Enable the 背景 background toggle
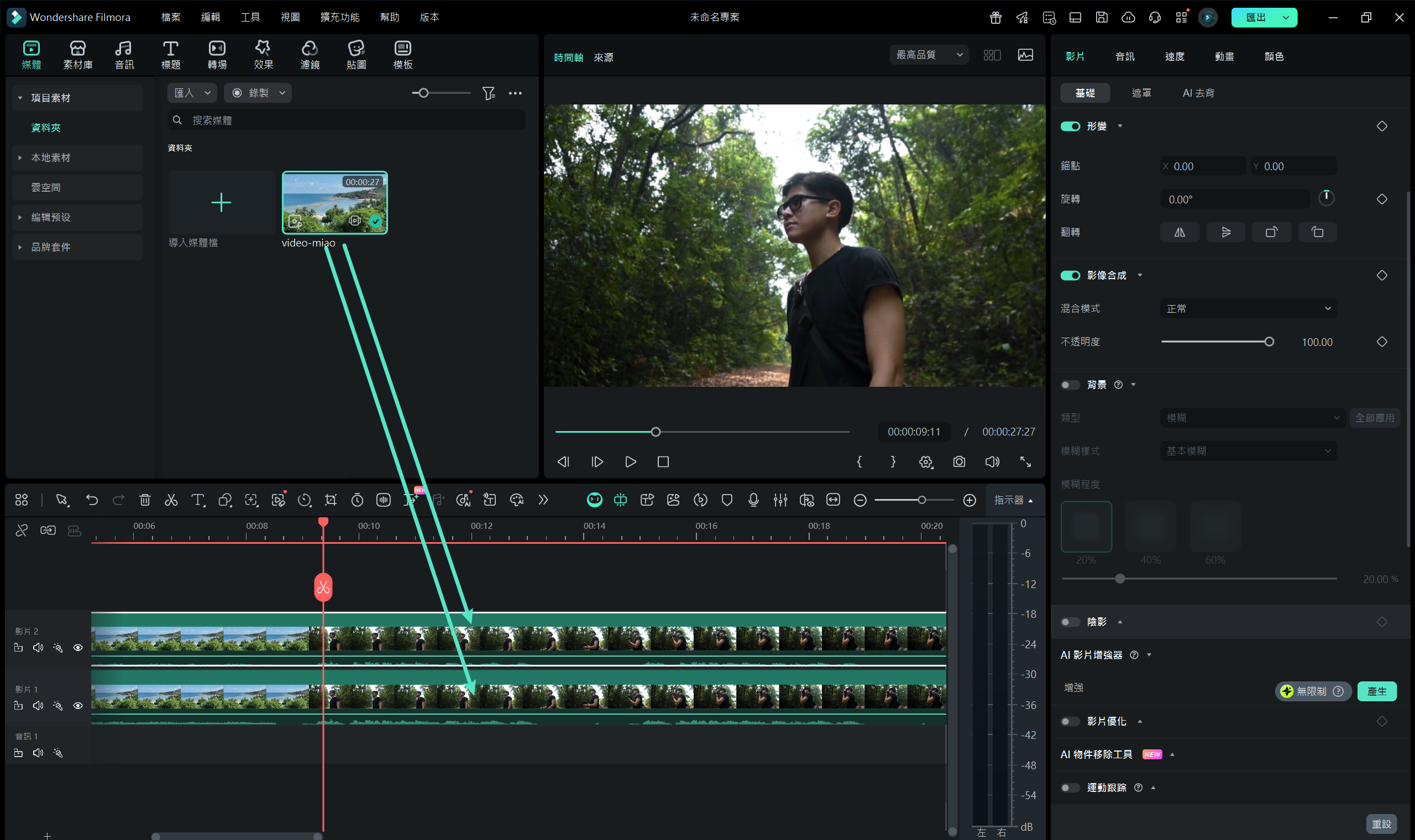 pos(1070,385)
